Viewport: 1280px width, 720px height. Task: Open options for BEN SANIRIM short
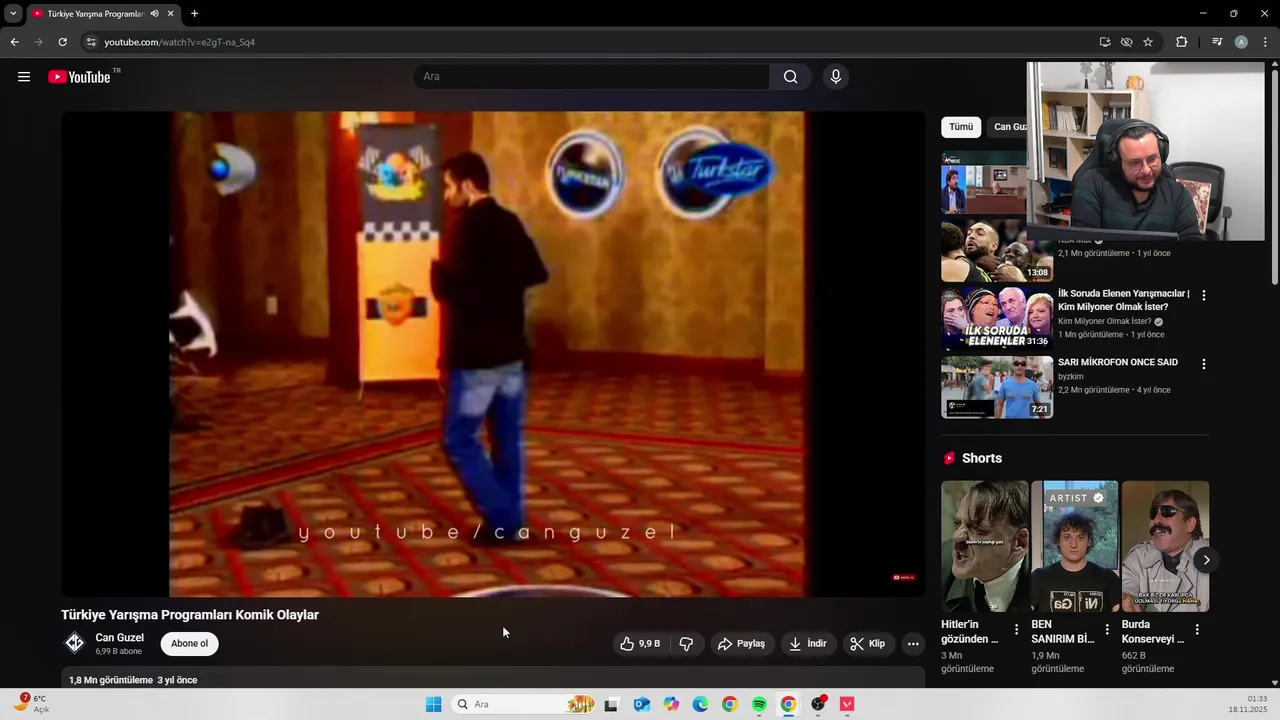point(1107,630)
